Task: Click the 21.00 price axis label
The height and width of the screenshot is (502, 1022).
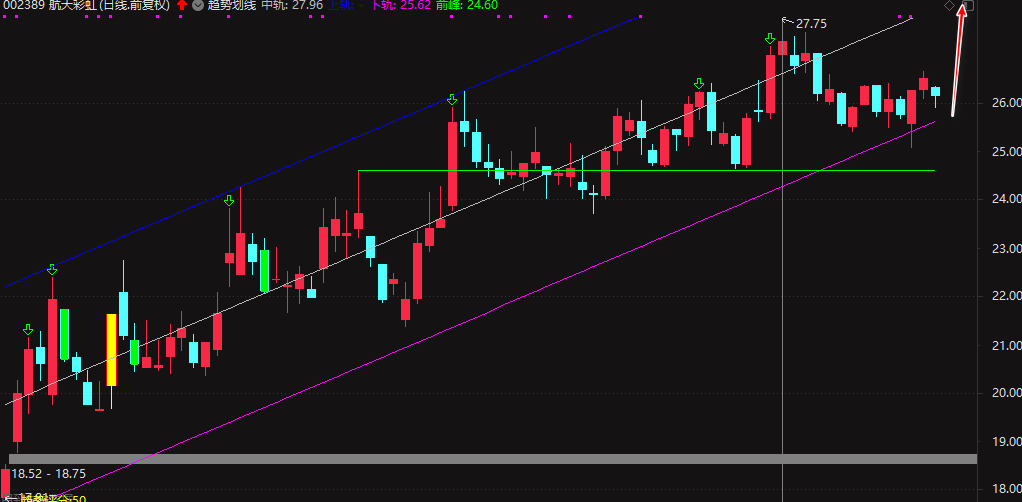Action: tap(1006, 345)
